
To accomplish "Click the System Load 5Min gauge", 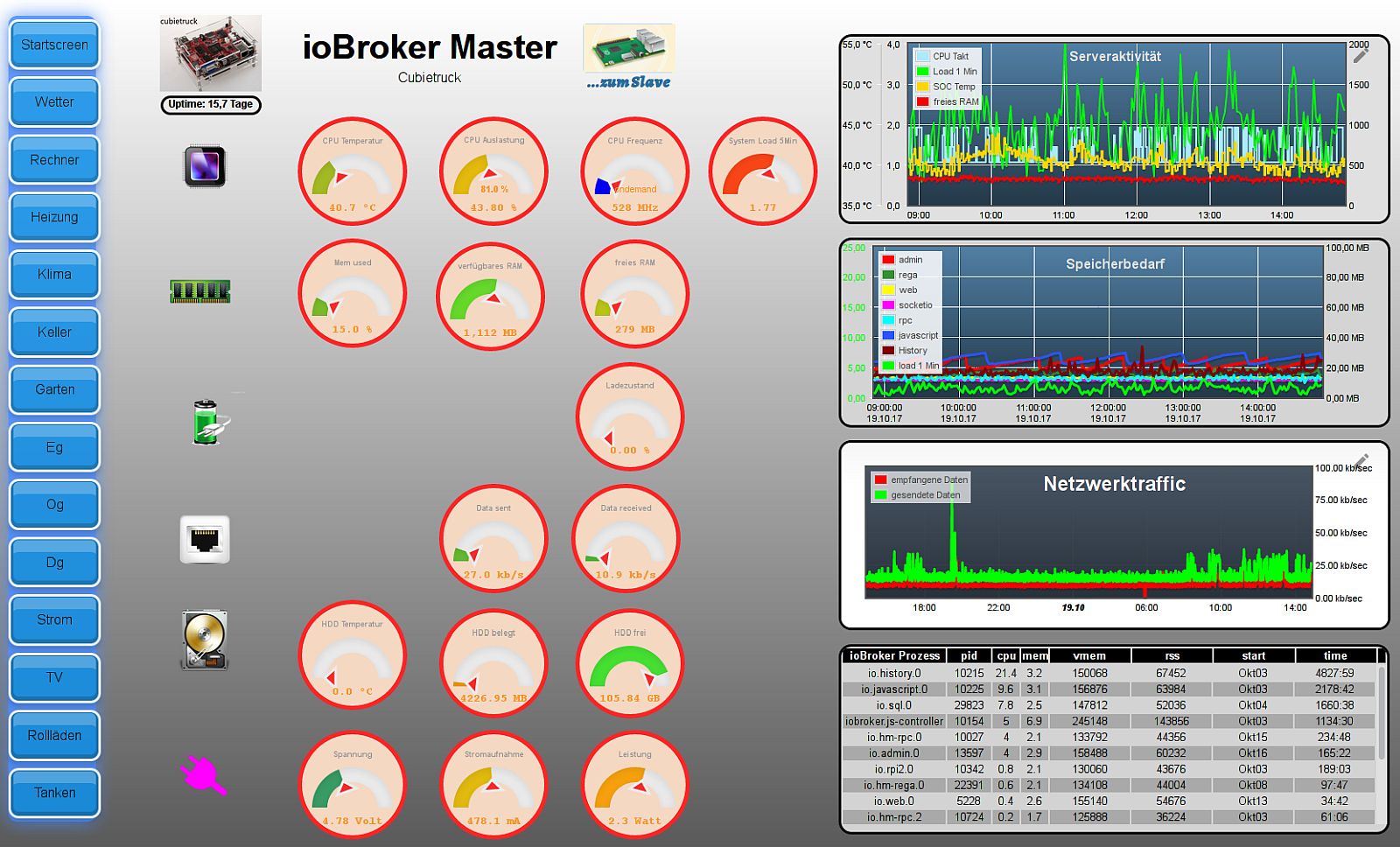I will coord(762,171).
